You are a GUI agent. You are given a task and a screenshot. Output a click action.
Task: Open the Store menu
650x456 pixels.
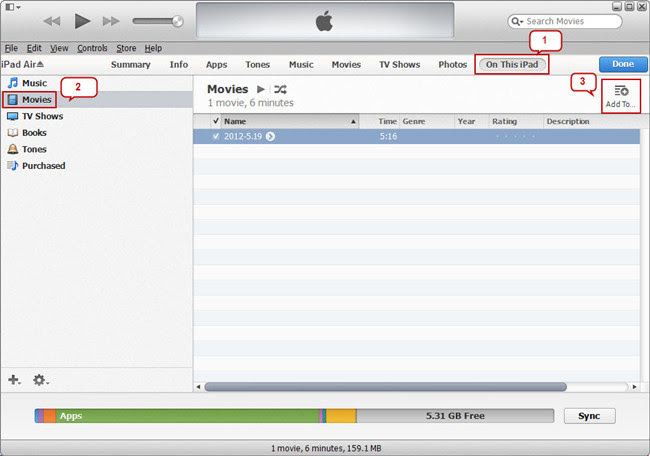tap(126, 48)
